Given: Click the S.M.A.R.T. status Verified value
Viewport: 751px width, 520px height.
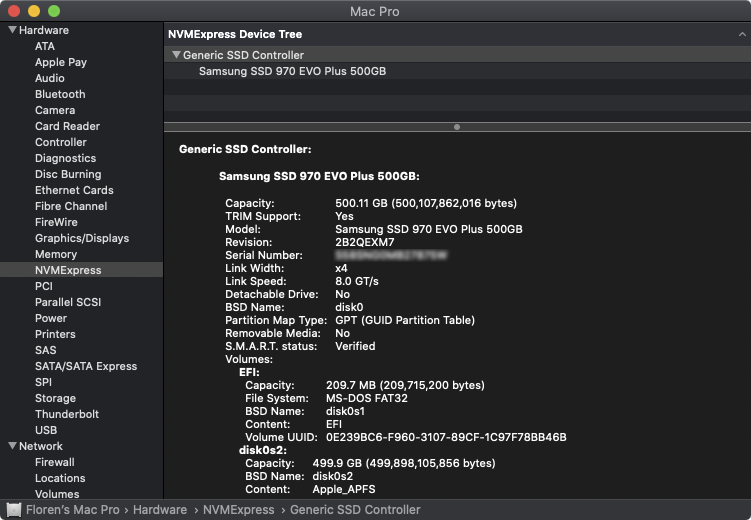Looking at the screenshot, I should pos(355,346).
